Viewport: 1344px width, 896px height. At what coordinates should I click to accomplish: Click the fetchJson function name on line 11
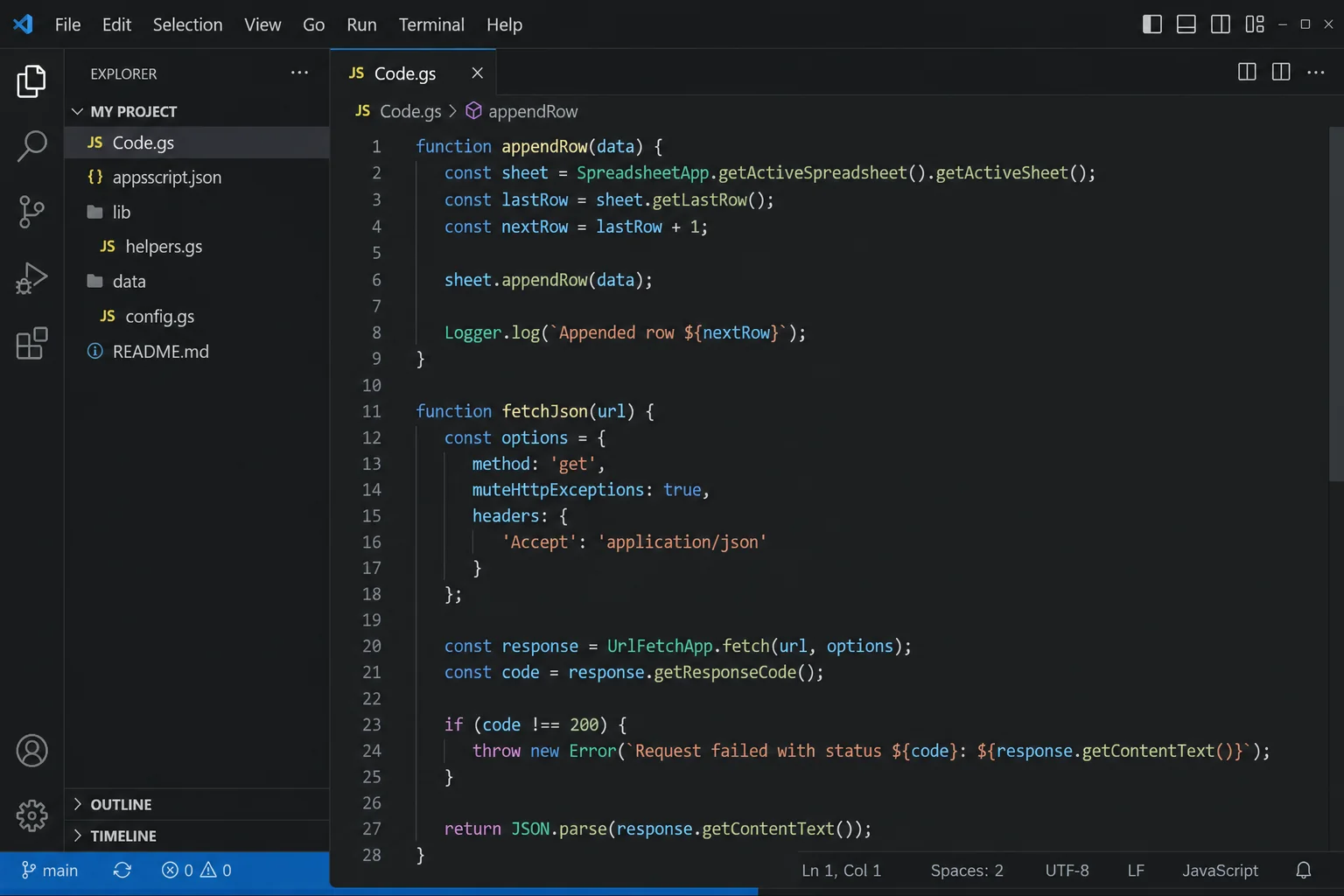click(x=545, y=411)
